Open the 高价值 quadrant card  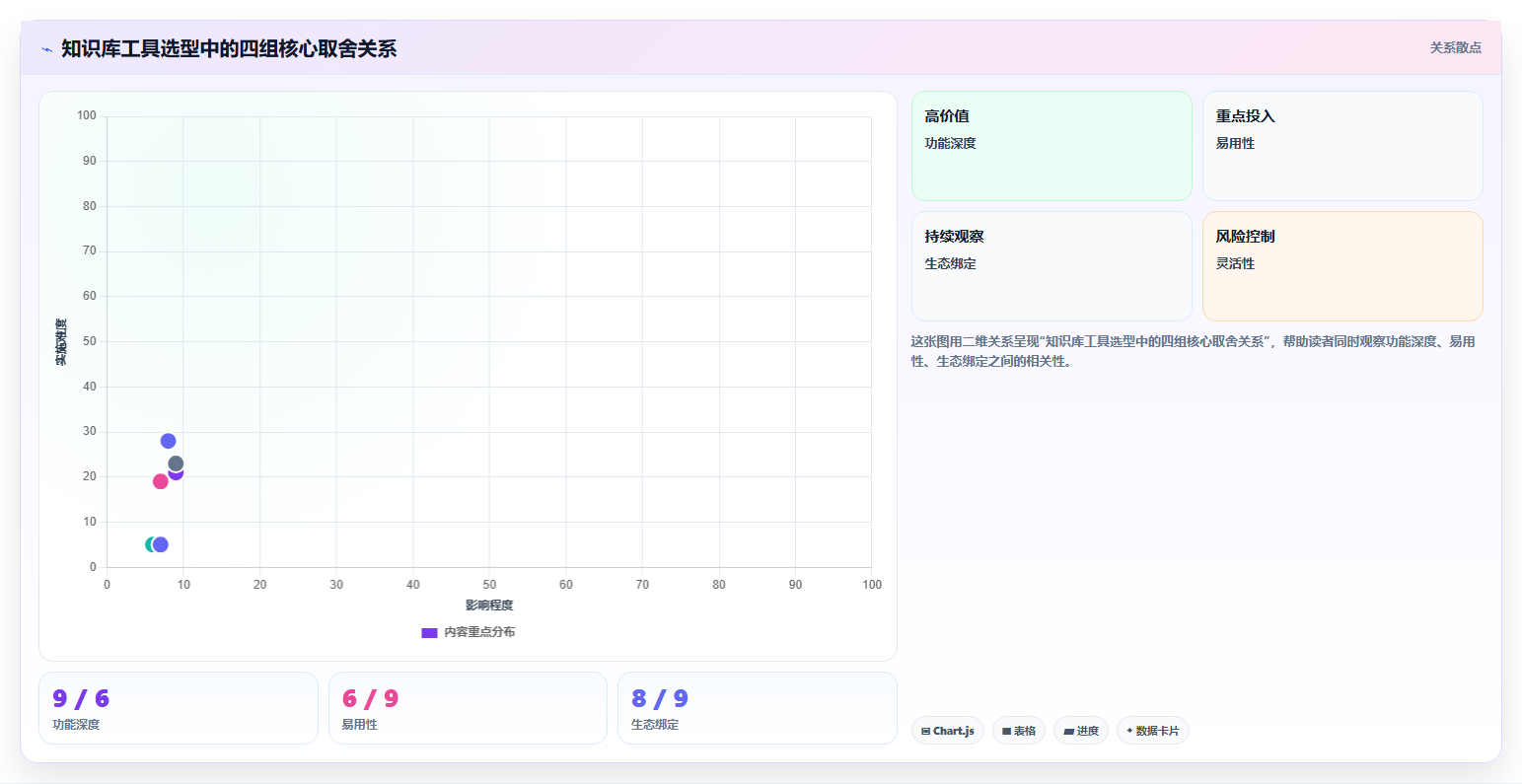[x=1051, y=146]
